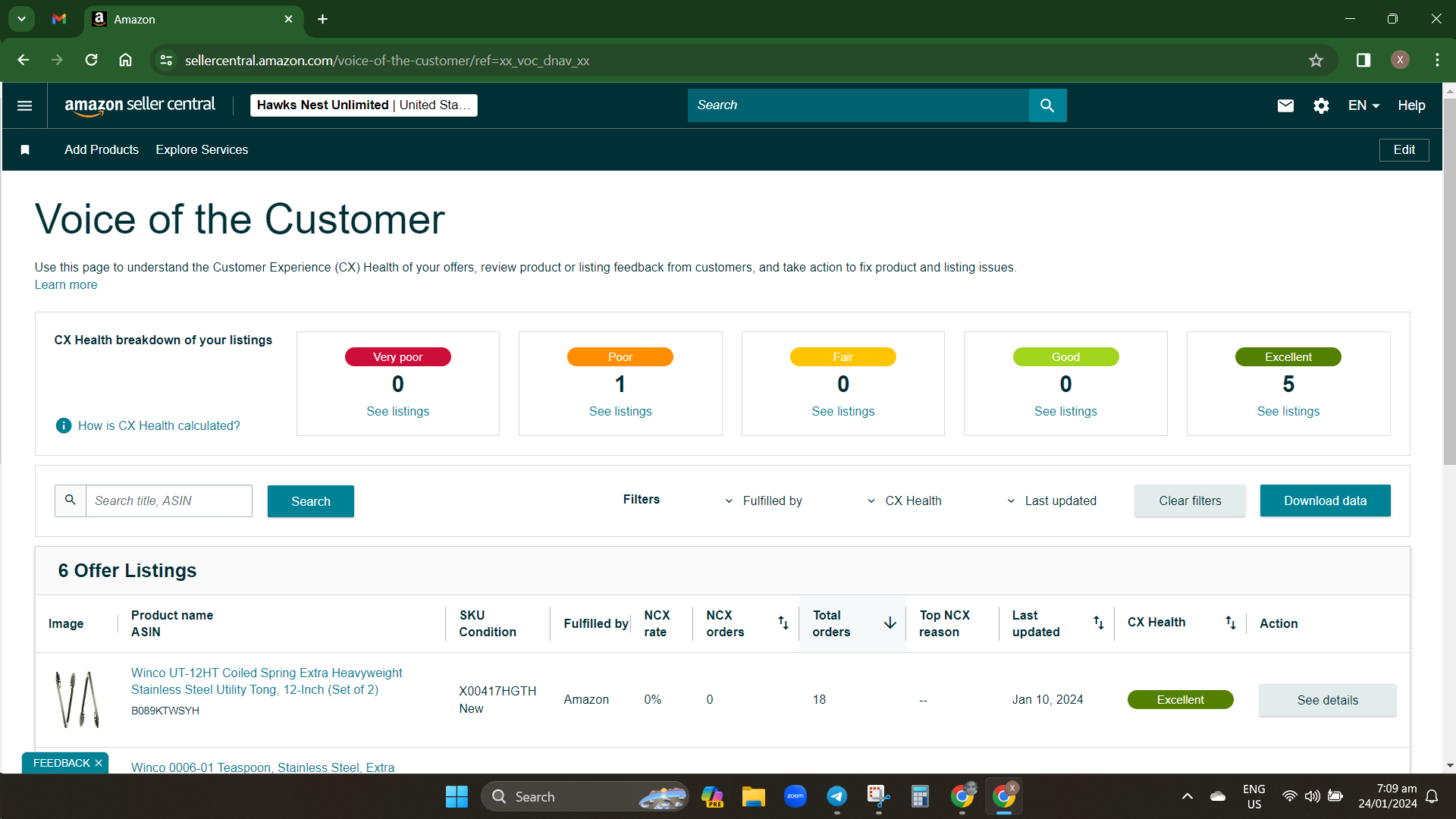Open the Learn more link
The width and height of the screenshot is (1456, 819).
point(66,285)
